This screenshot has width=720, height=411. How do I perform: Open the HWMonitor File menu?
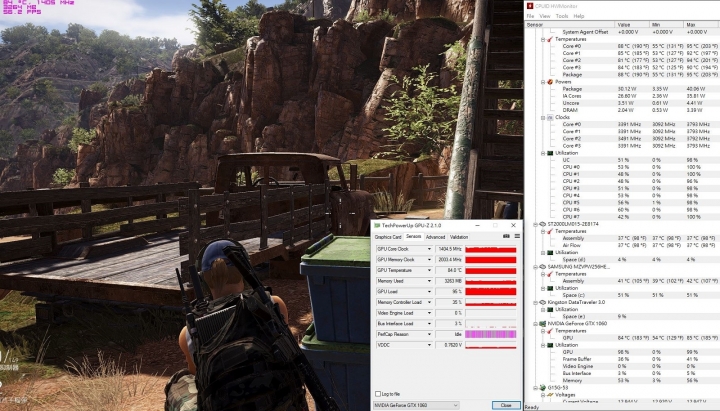point(530,16)
